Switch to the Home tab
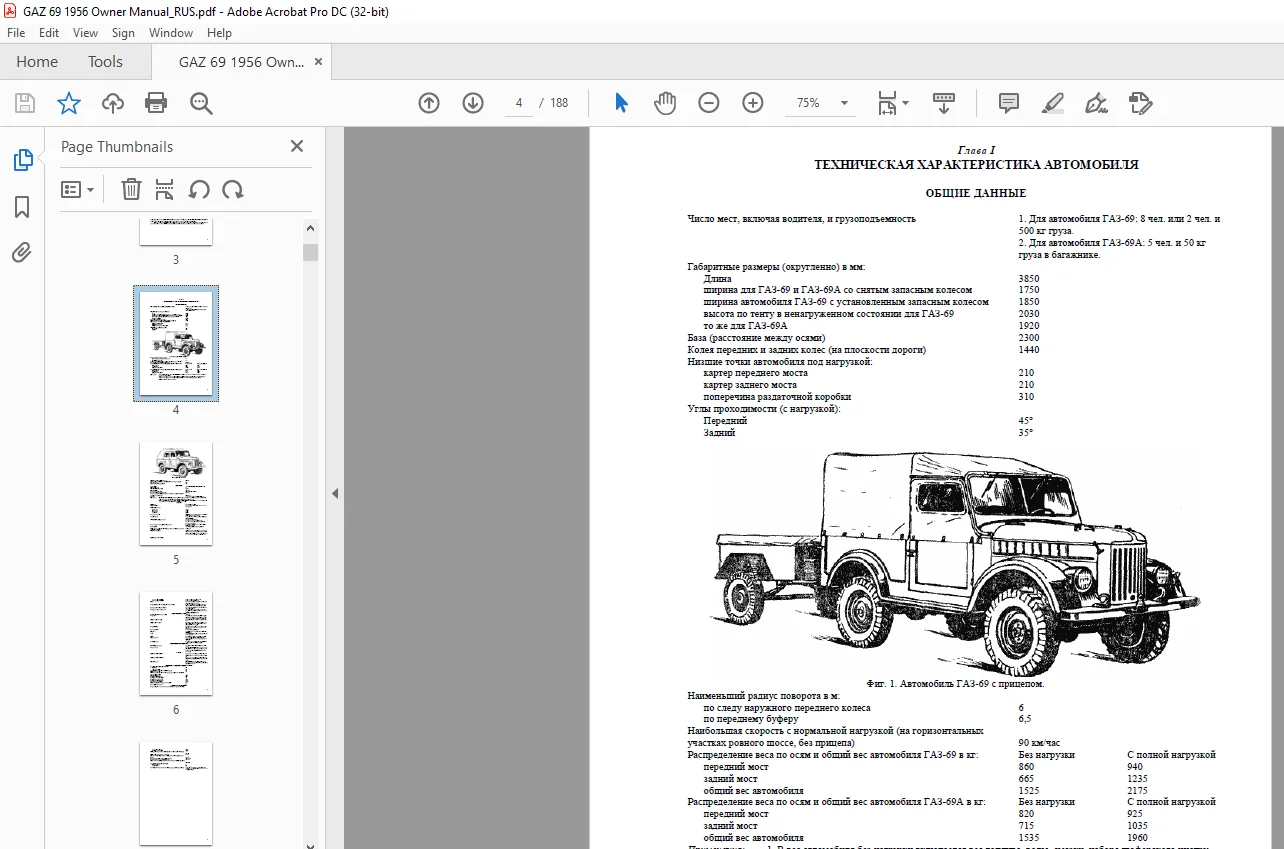The width and height of the screenshot is (1284, 849). (37, 62)
